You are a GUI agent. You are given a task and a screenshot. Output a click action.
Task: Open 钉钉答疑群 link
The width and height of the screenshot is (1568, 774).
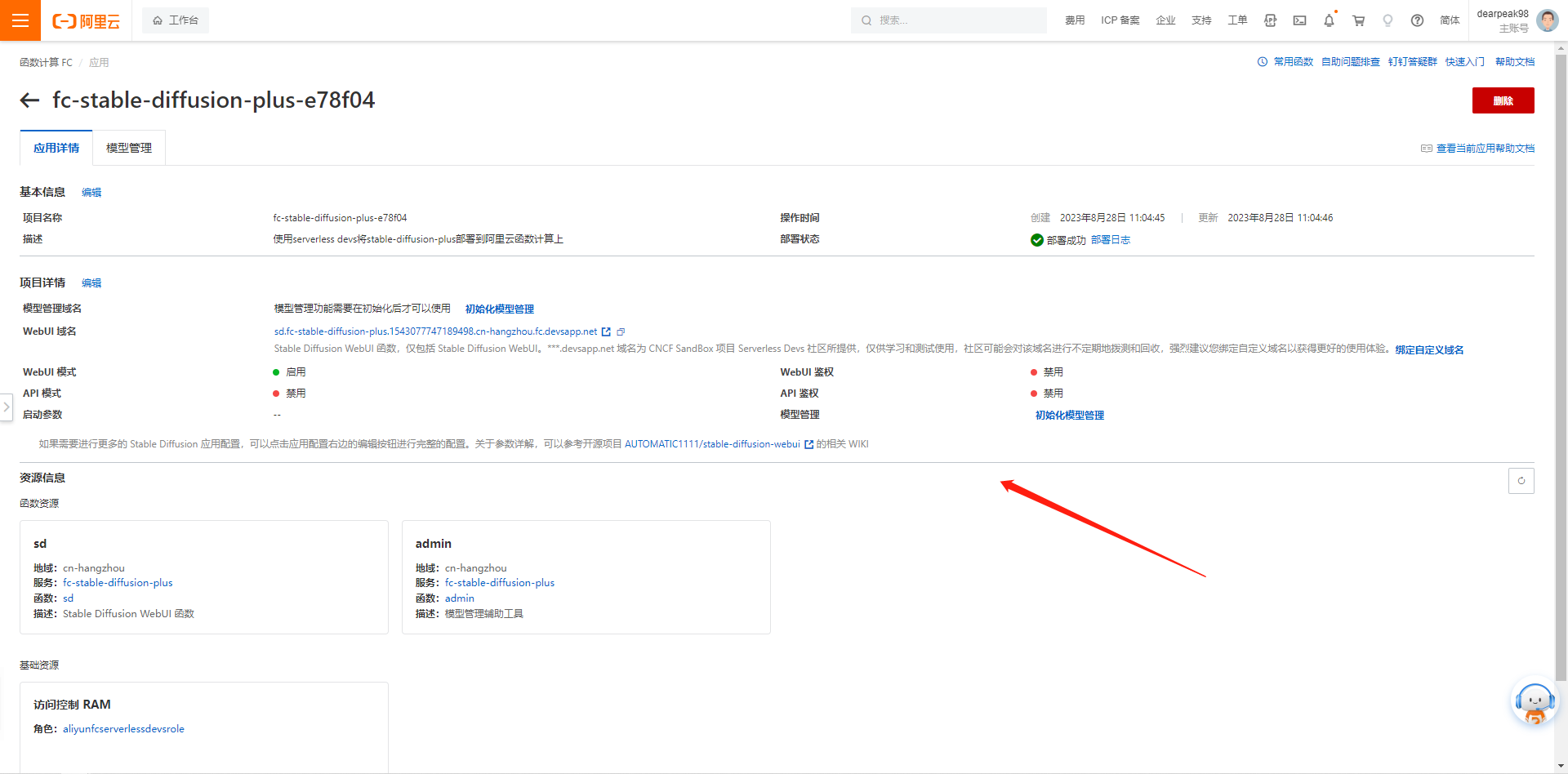tap(1413, 62)
